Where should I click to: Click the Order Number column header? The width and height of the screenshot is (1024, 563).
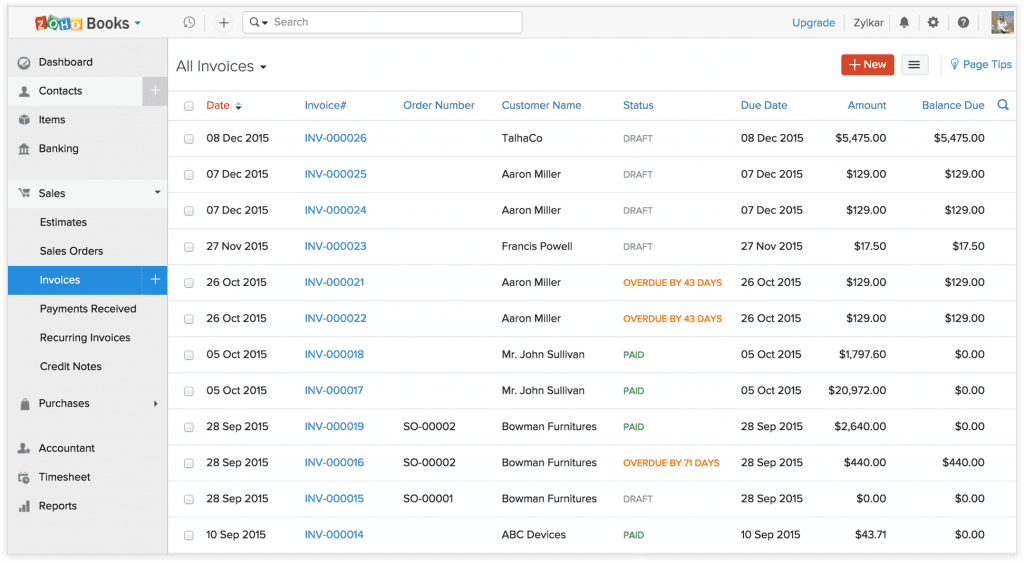click(x=439, y=105)
